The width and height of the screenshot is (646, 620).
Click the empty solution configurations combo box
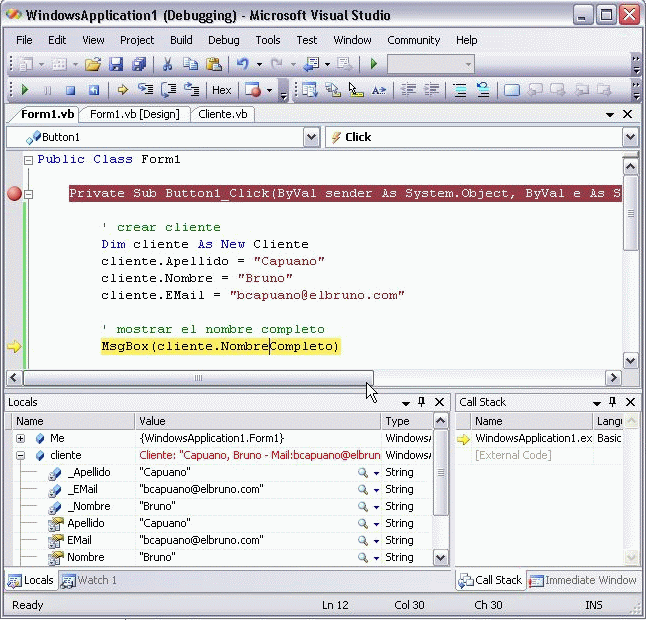coord(431,64)
